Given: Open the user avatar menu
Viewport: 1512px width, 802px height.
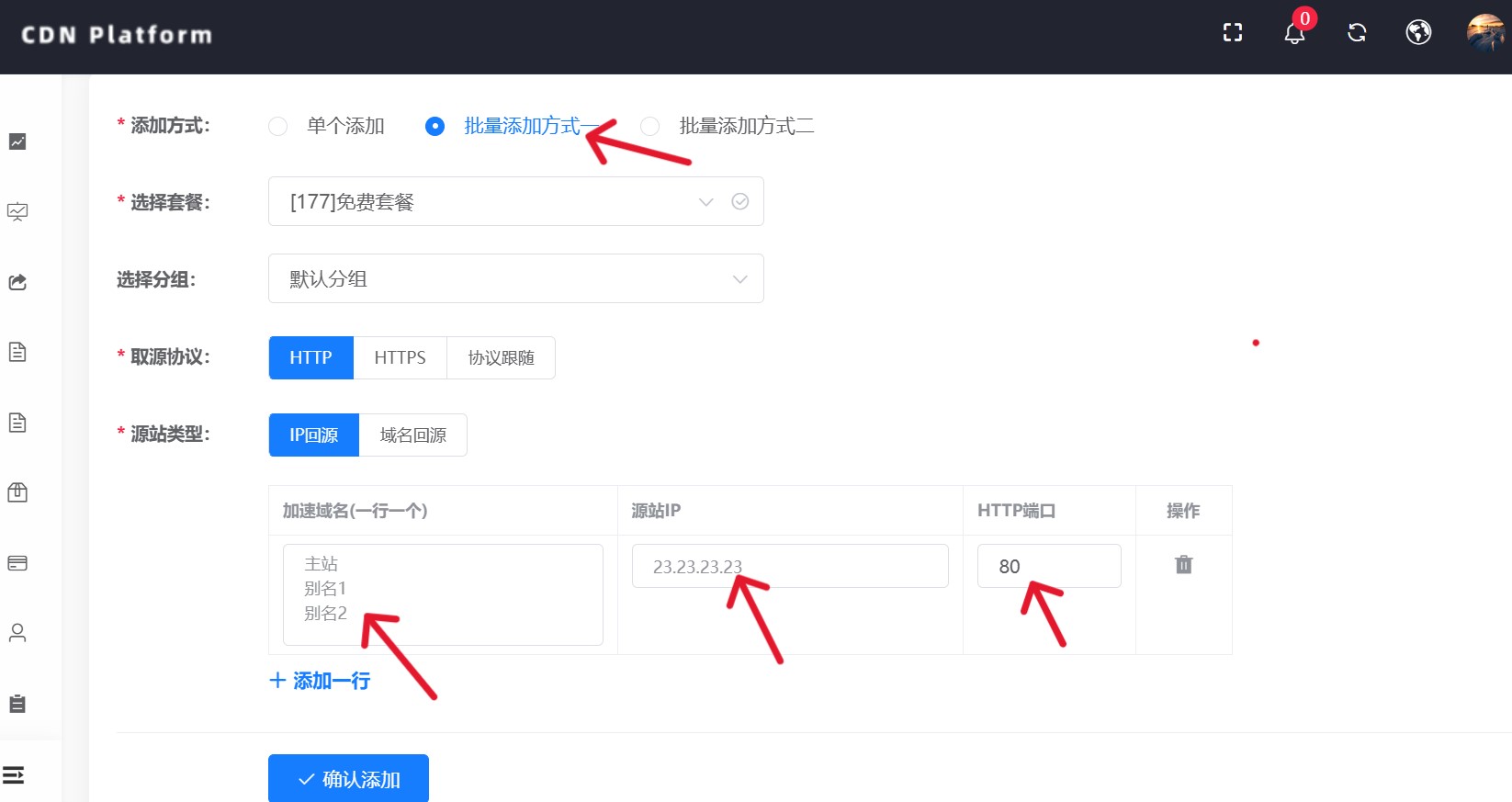Looking at the screenshot, I should (1484, 33).
